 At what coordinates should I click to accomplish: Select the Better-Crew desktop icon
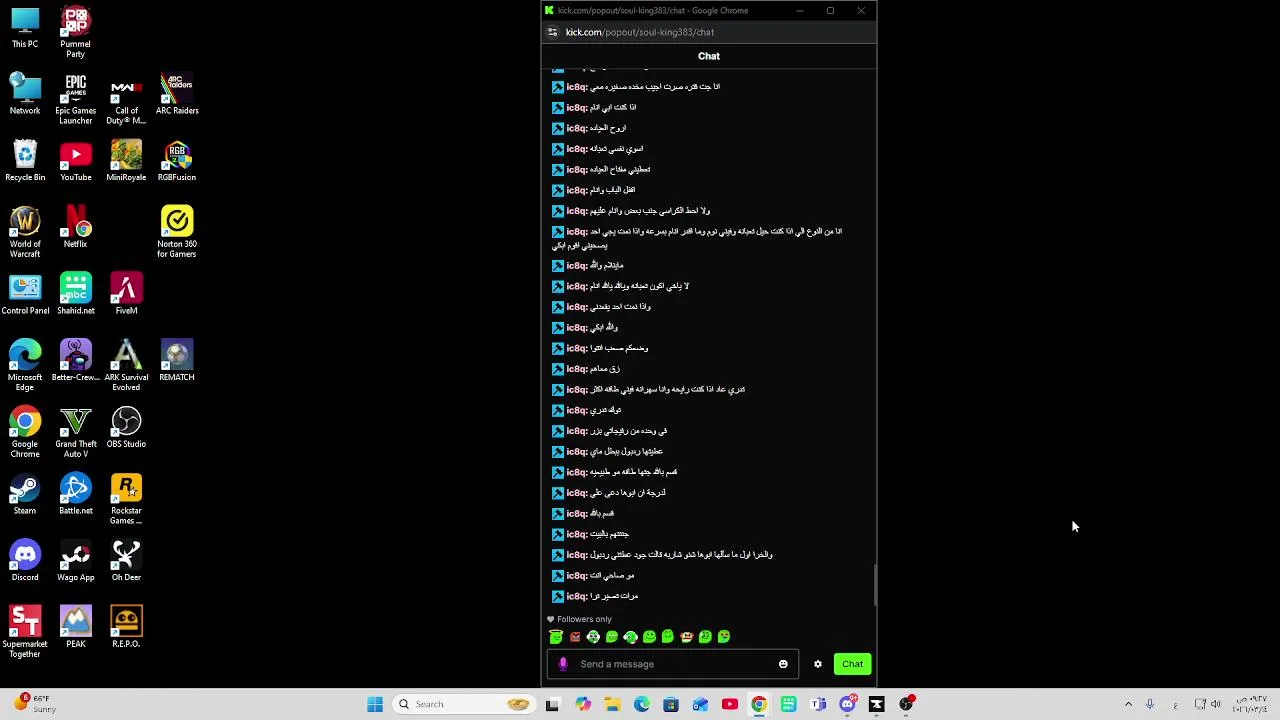tap(75, 362)
